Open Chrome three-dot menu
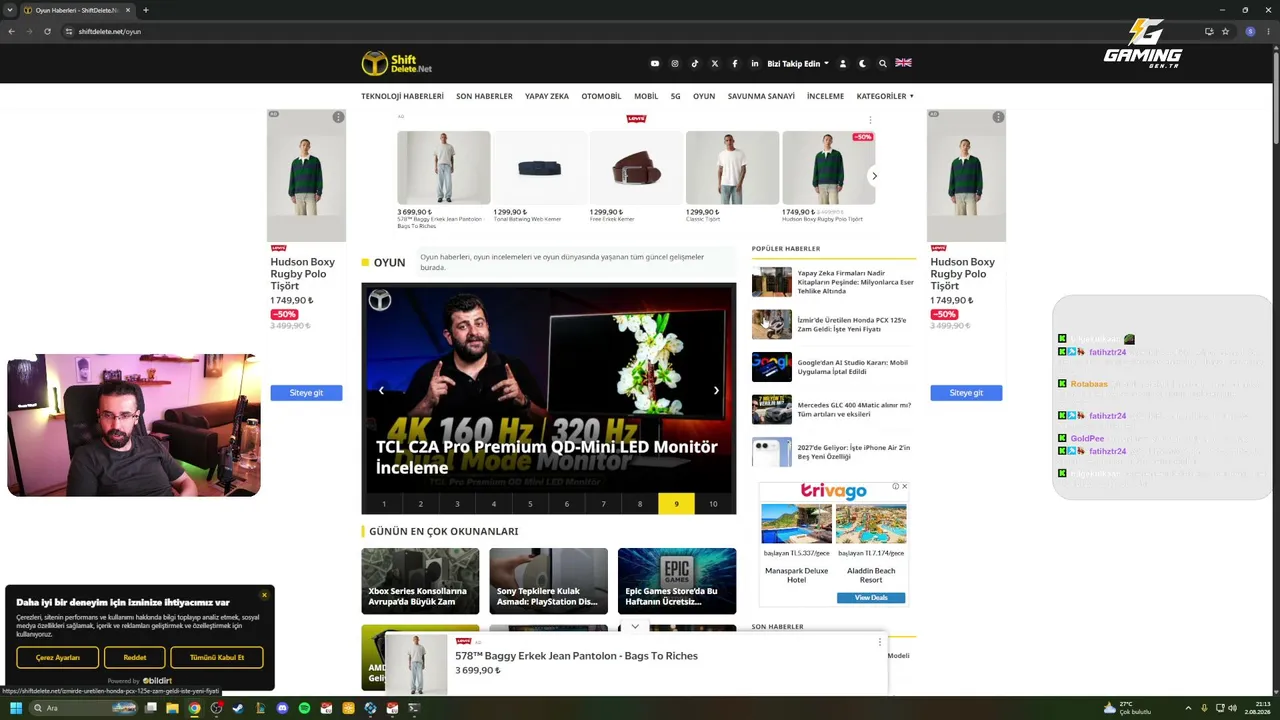 [x=1270, y=31]
